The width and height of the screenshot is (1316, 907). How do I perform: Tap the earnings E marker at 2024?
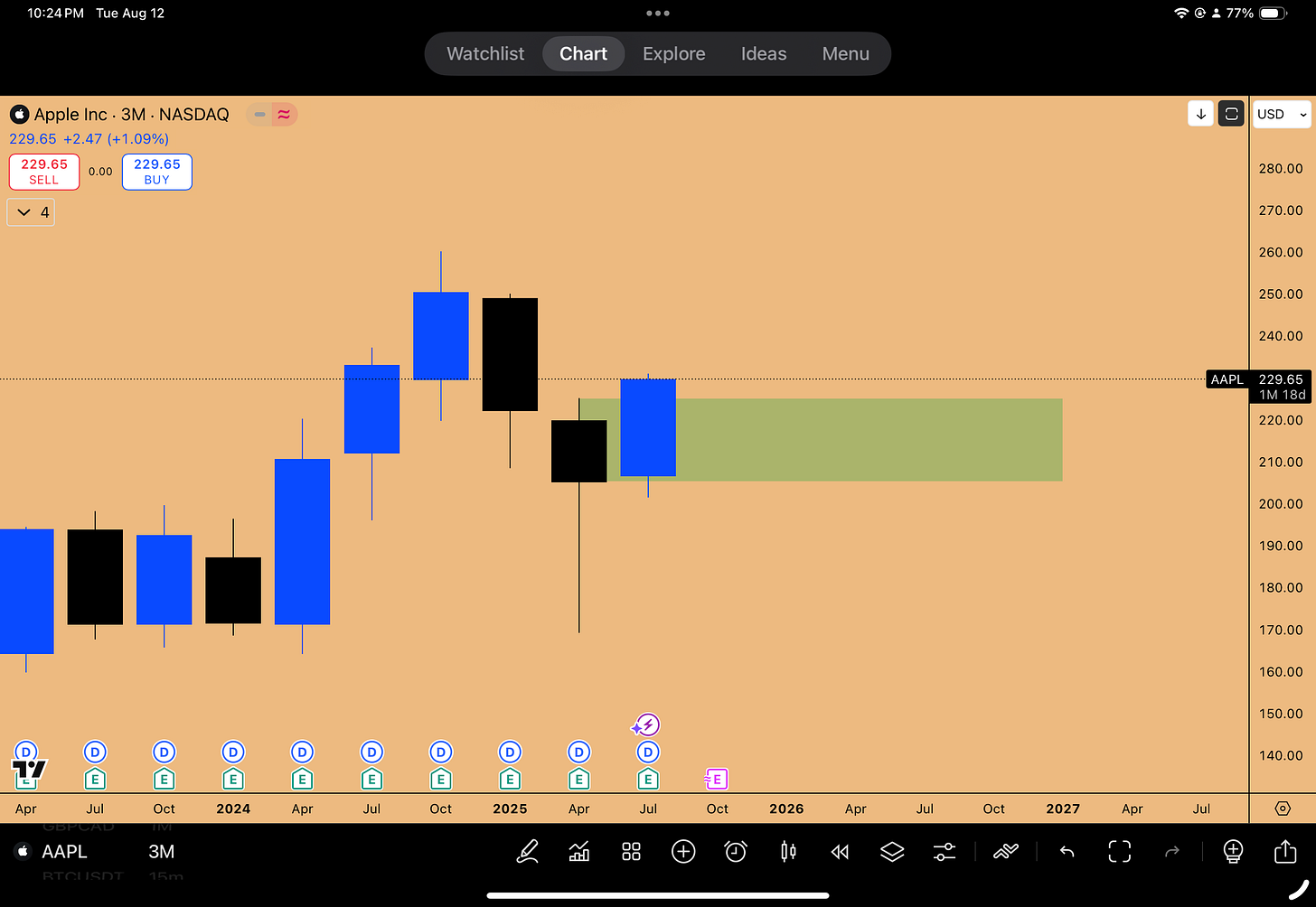pos(233,779)
